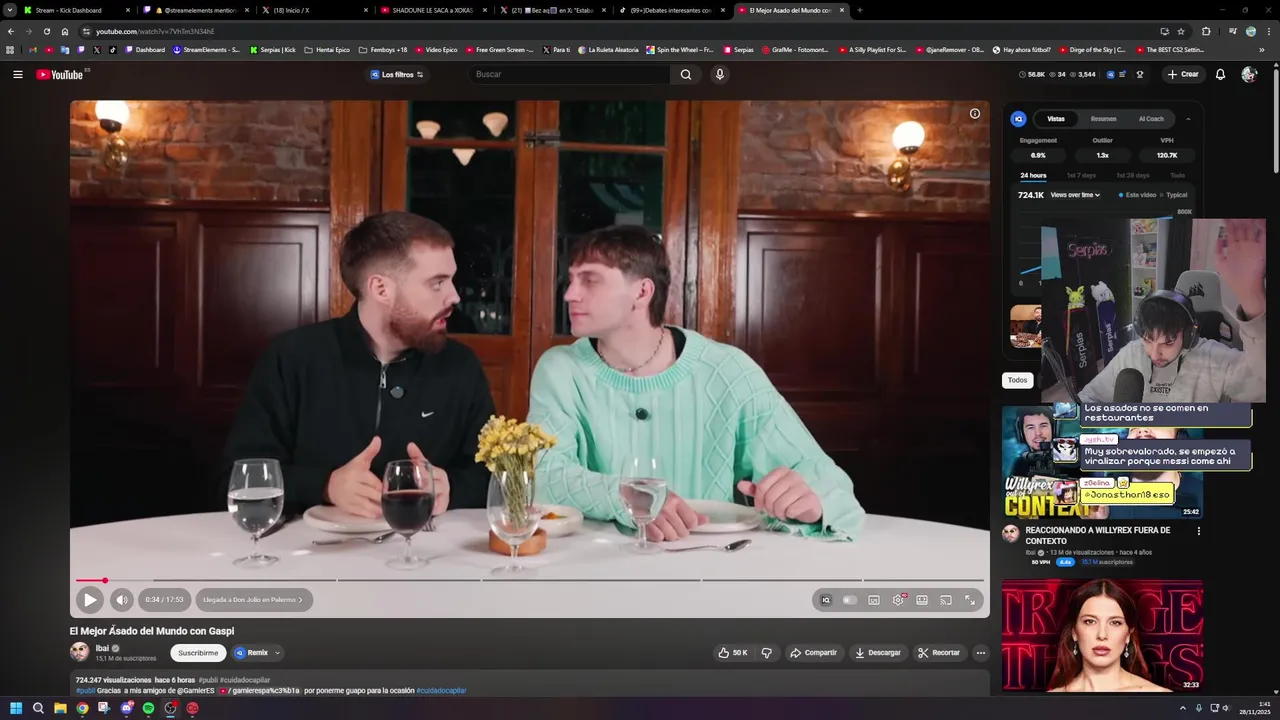Click the vidIQ logo in stats panel

point(1019,119)
